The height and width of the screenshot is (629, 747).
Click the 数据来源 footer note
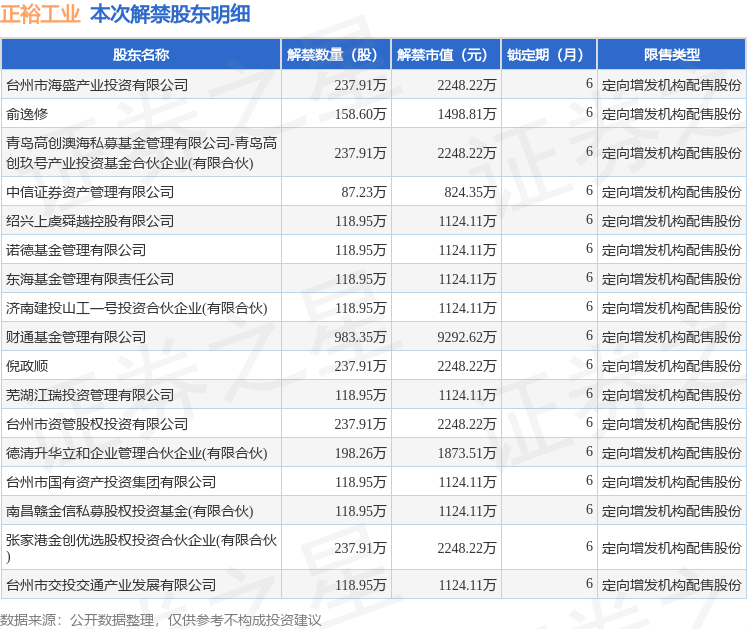click(x=161, y=620)
